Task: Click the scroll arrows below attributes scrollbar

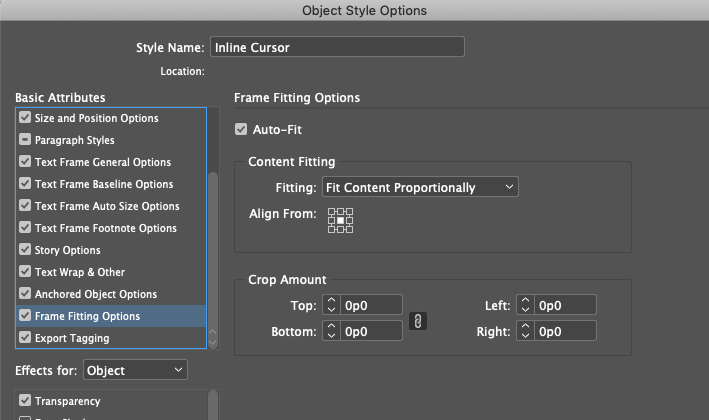Action: coord(213,338)
